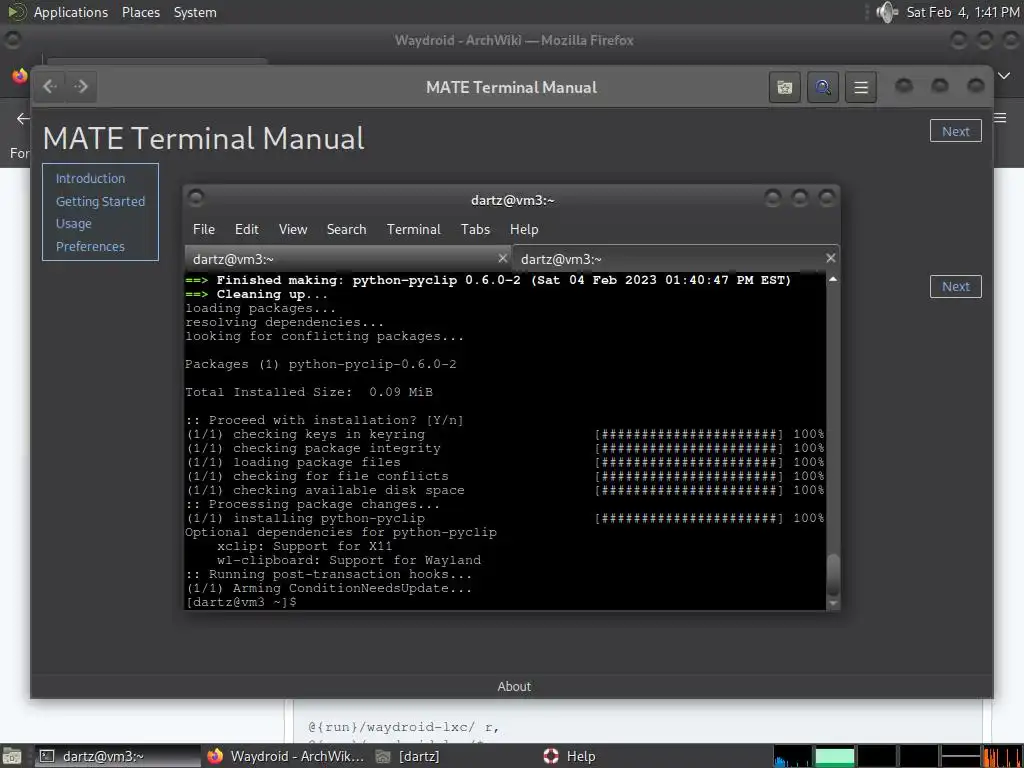This screenshot has width=1024, height=768.
Task: Click the 'checking keys in keyring' line
Action: [505, 434]
